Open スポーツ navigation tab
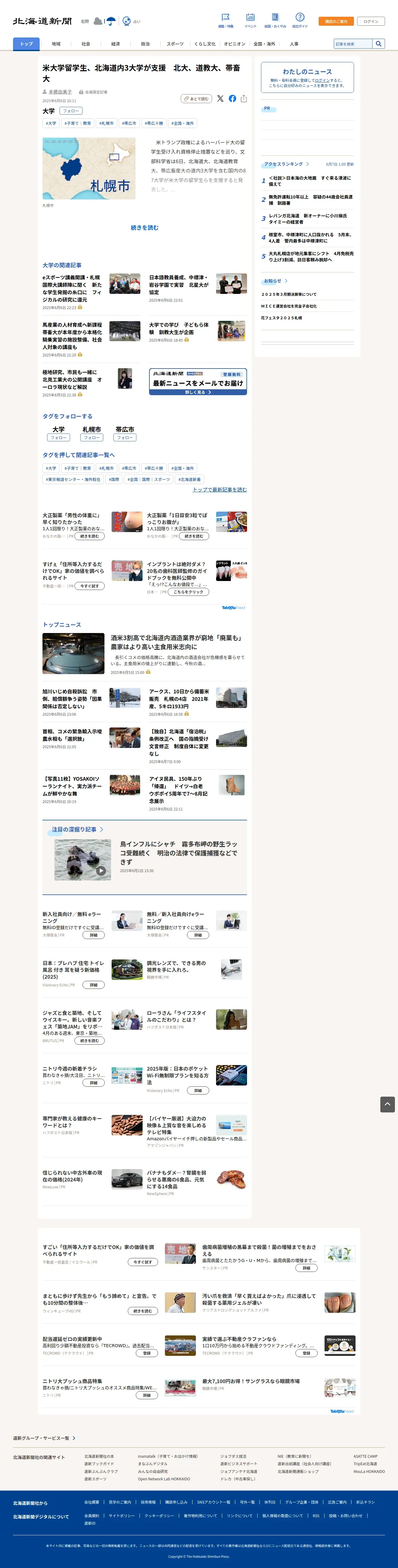Viewport: 398px width, 1568px height. point(175,44)
